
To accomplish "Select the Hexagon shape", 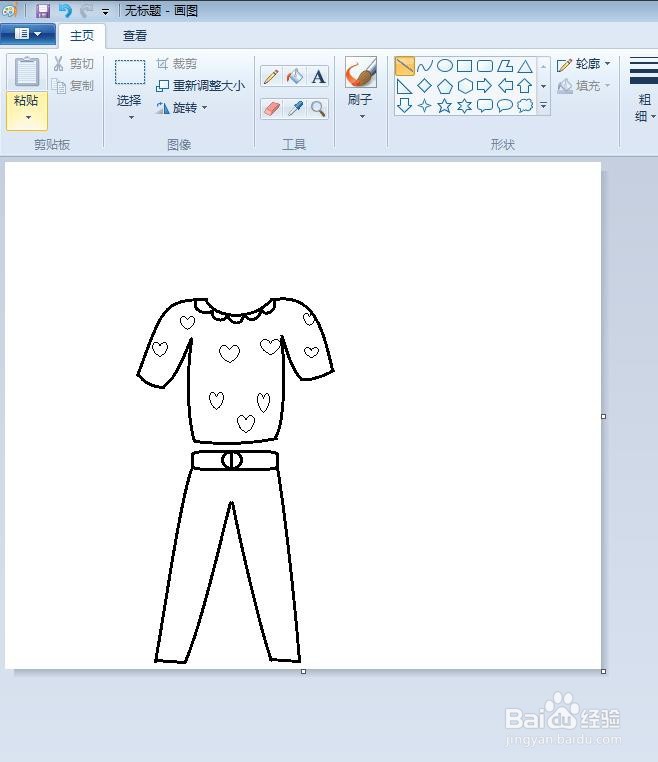I will point(465,86).
